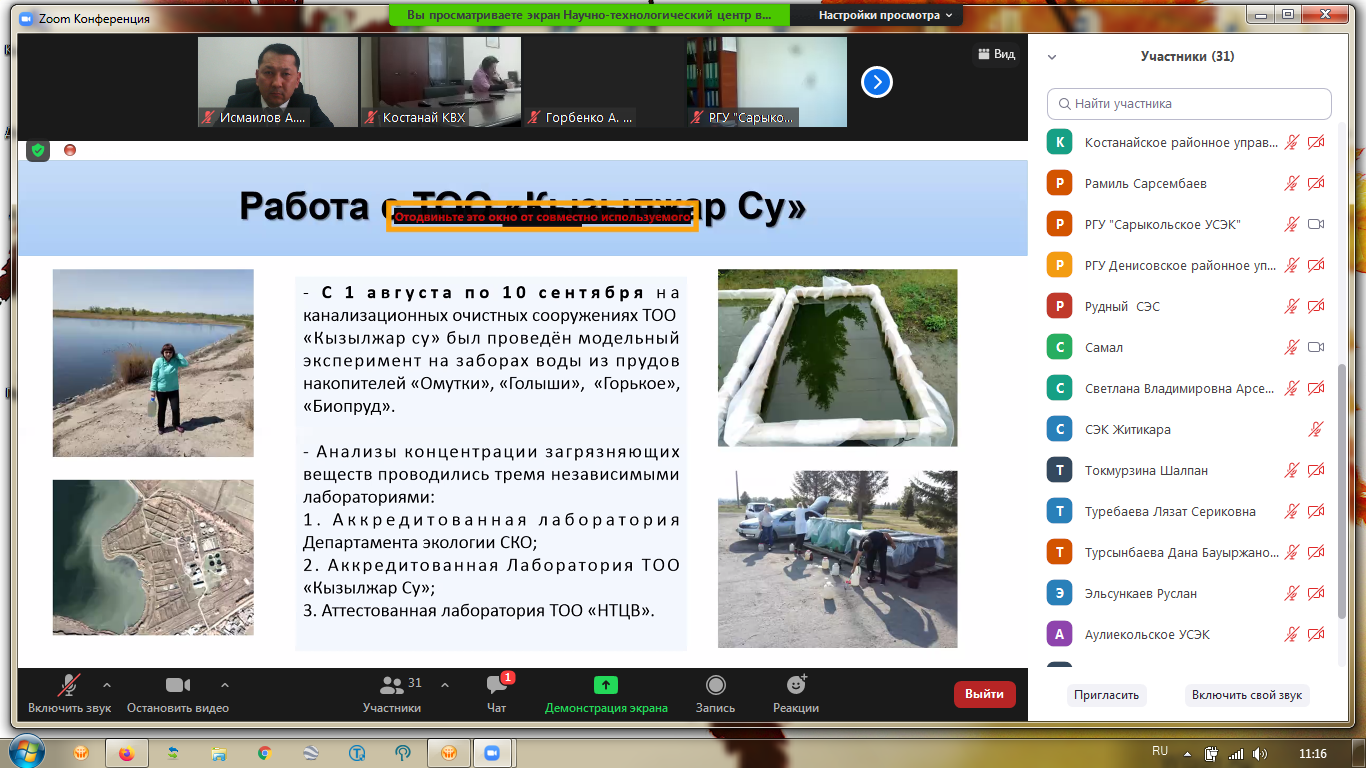Click avatar beside Костанайское районное управ…
Screen dimensions: 1366x768
1059,142
